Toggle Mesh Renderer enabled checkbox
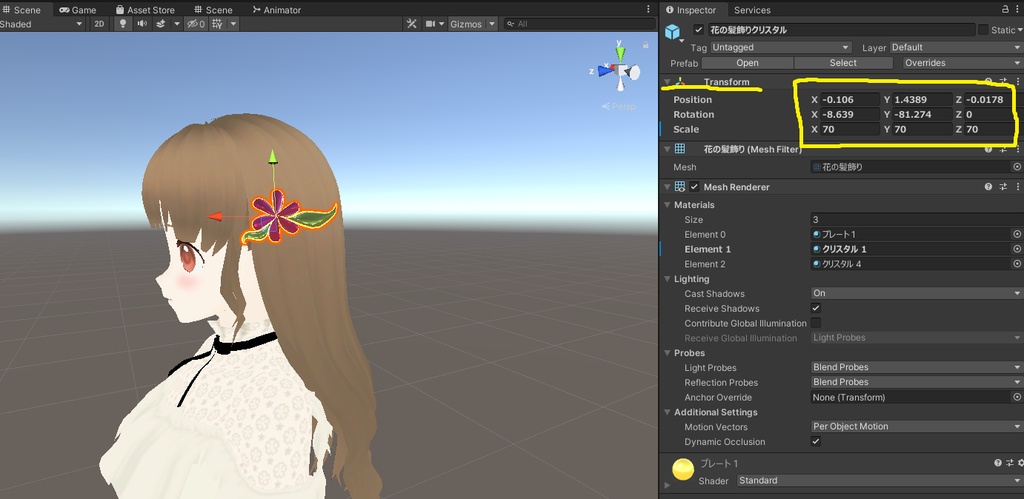Image resolution: width=1024 pixels, height=499 pixels. [x=694, y=187]
